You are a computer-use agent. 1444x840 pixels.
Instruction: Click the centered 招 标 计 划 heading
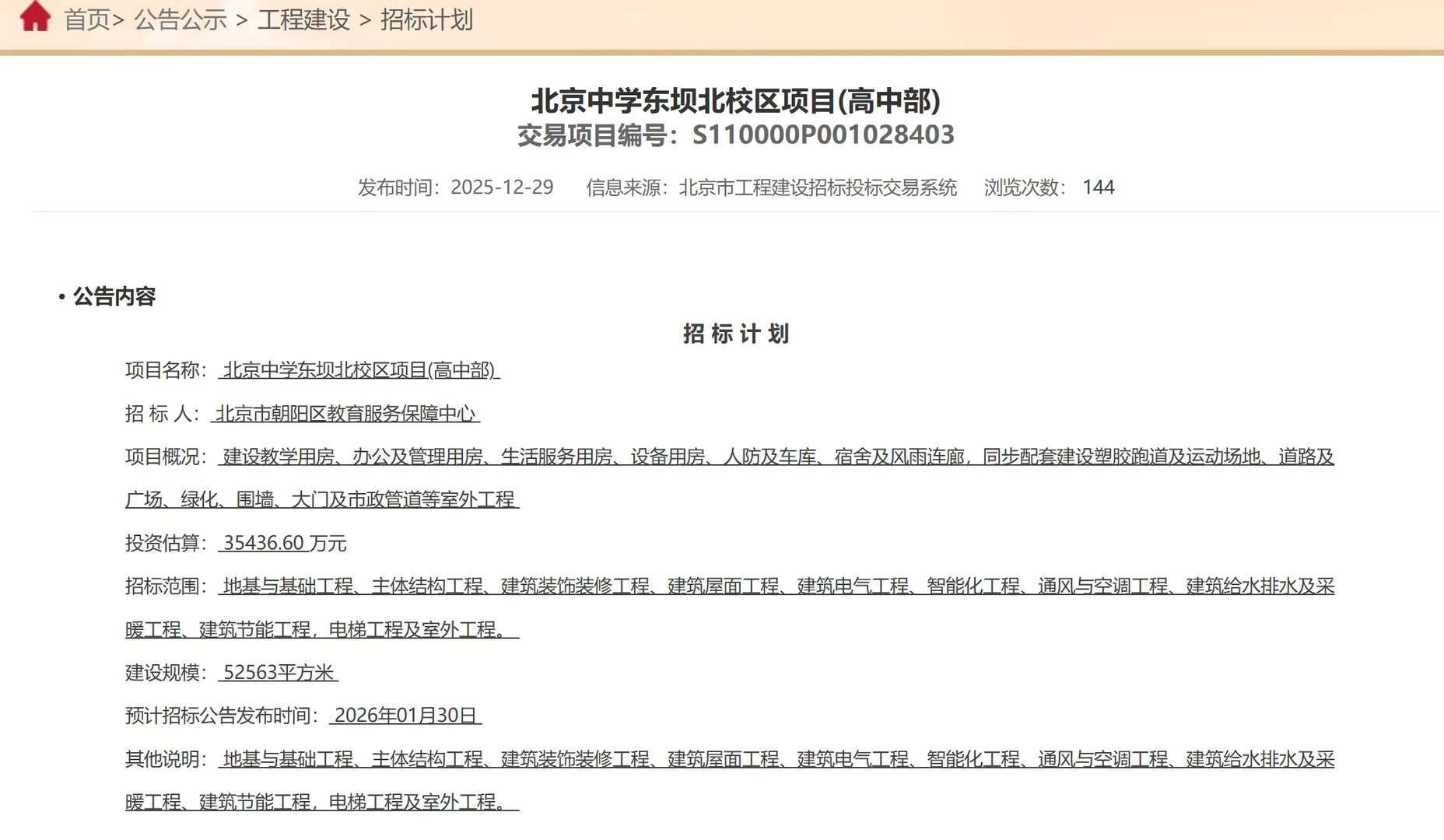(735, 334)
